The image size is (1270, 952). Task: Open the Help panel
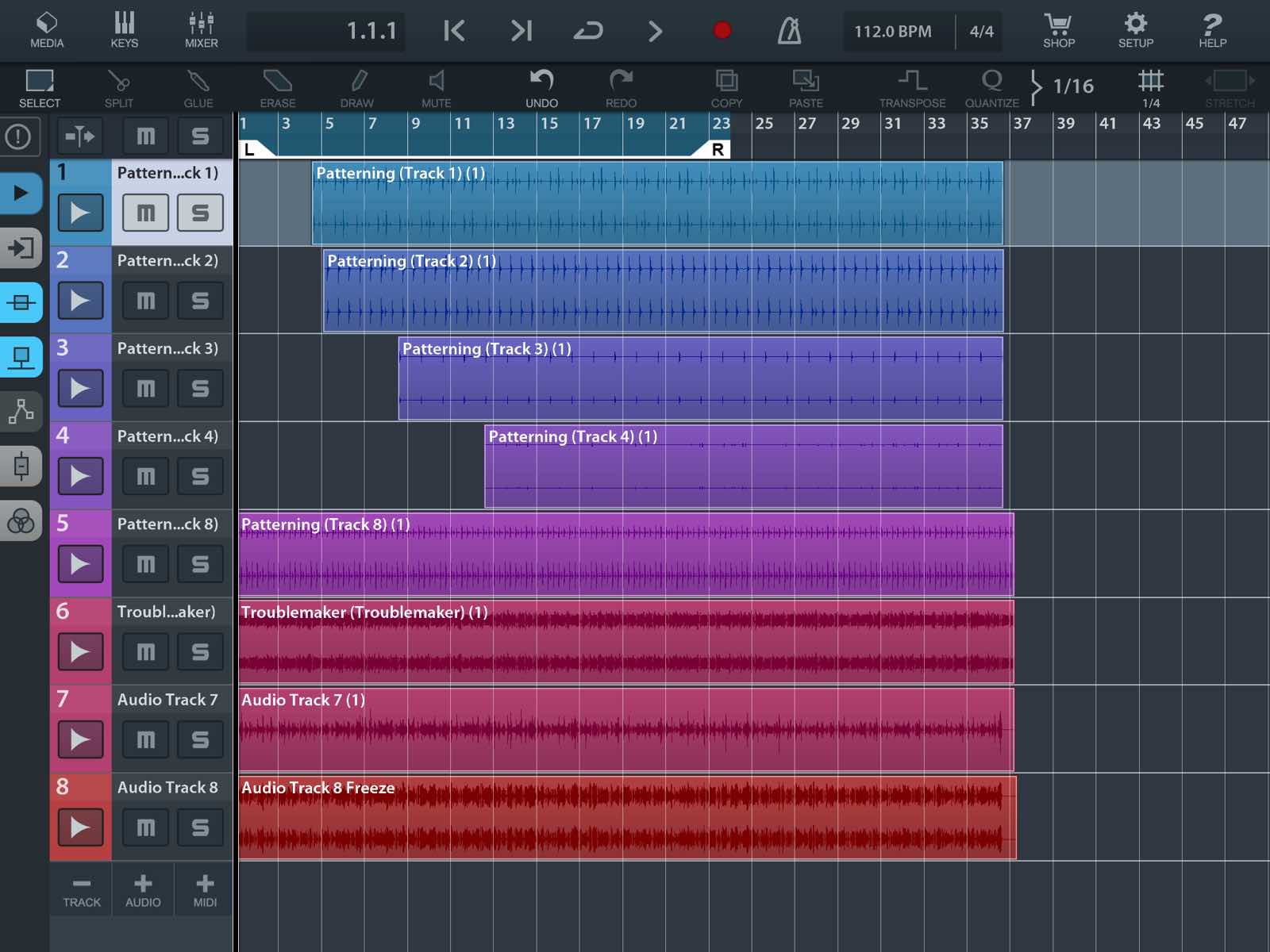1212,31
